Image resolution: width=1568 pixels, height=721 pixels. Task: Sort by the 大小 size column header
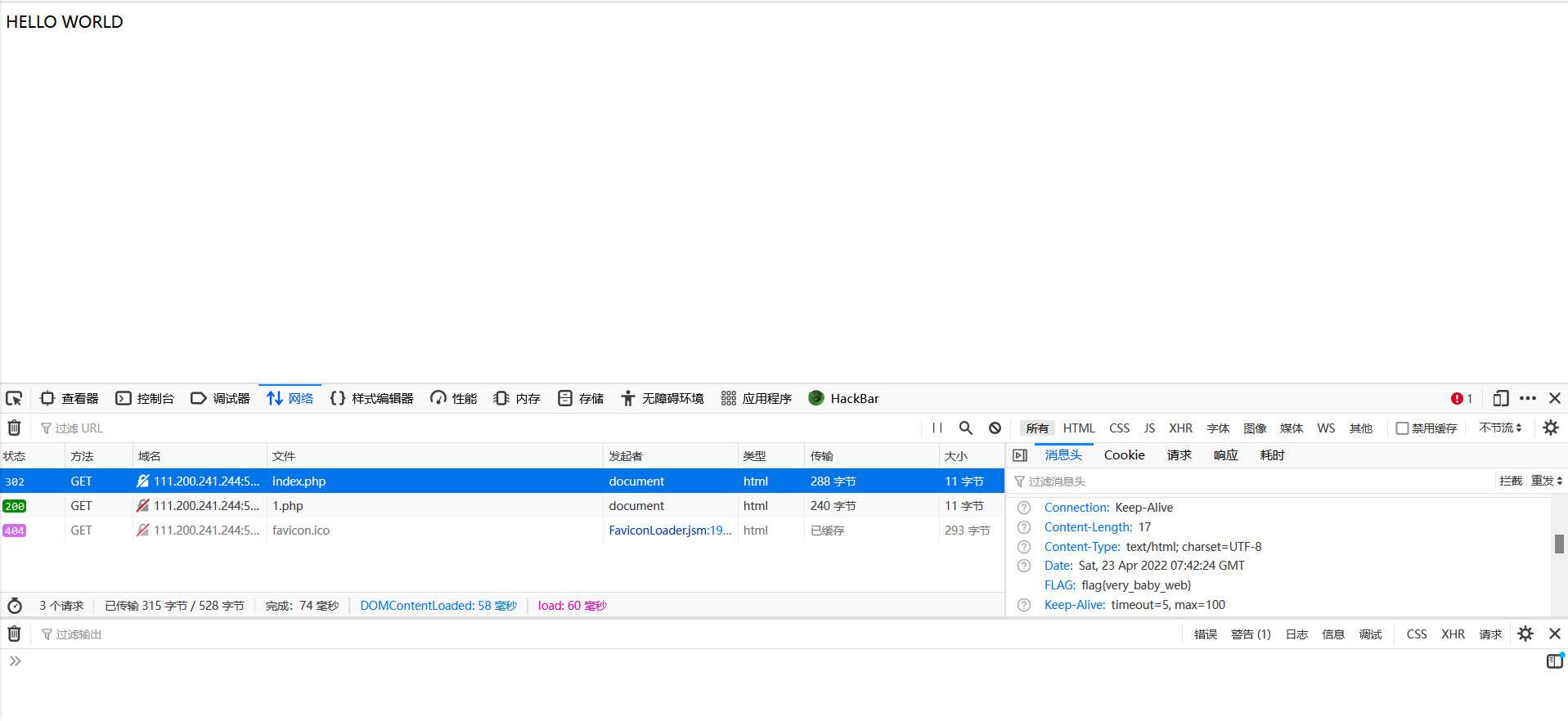972,456
